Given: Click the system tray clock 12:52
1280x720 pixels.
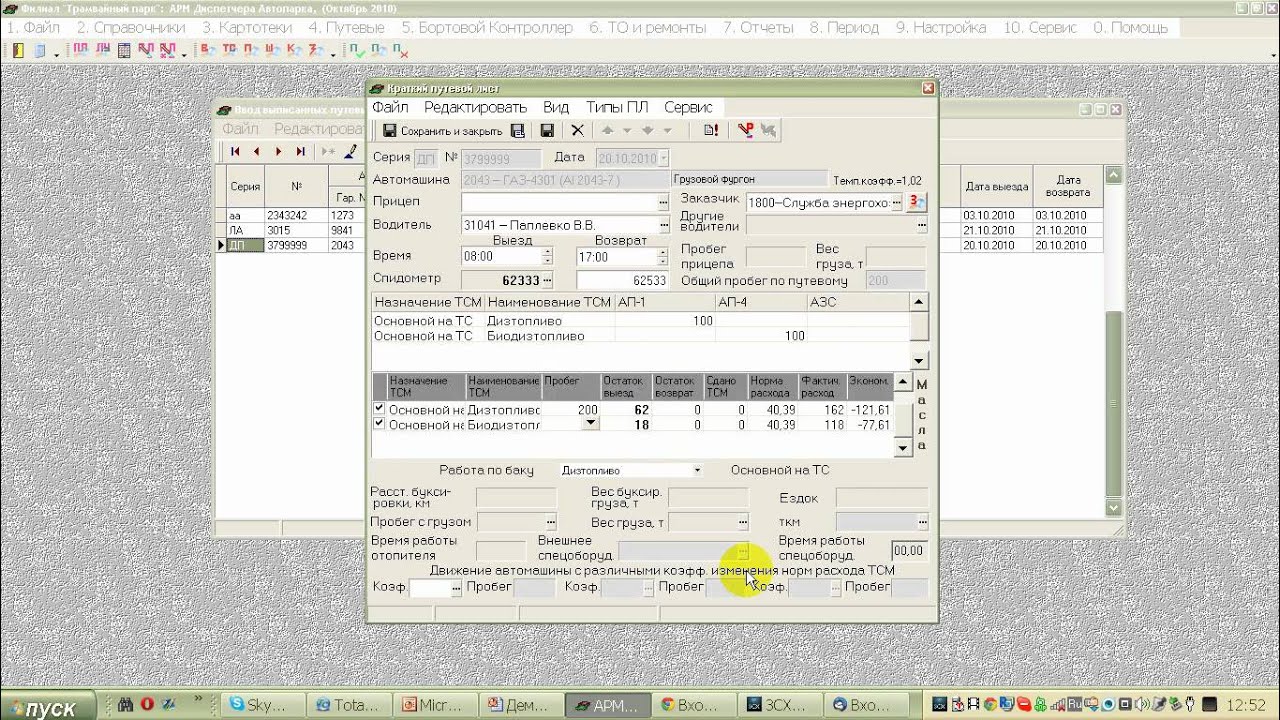Looking at the screenshot, I should point(1246,705).
